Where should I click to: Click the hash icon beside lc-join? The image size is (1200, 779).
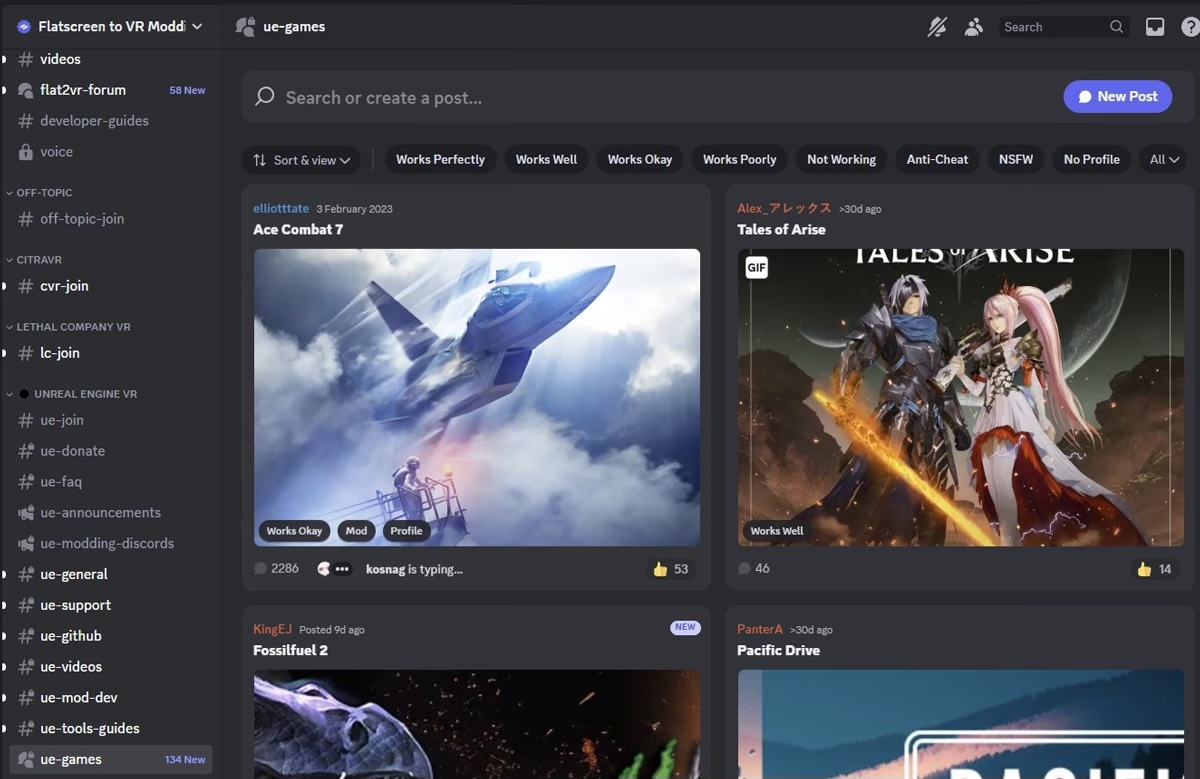coord(26,353)
